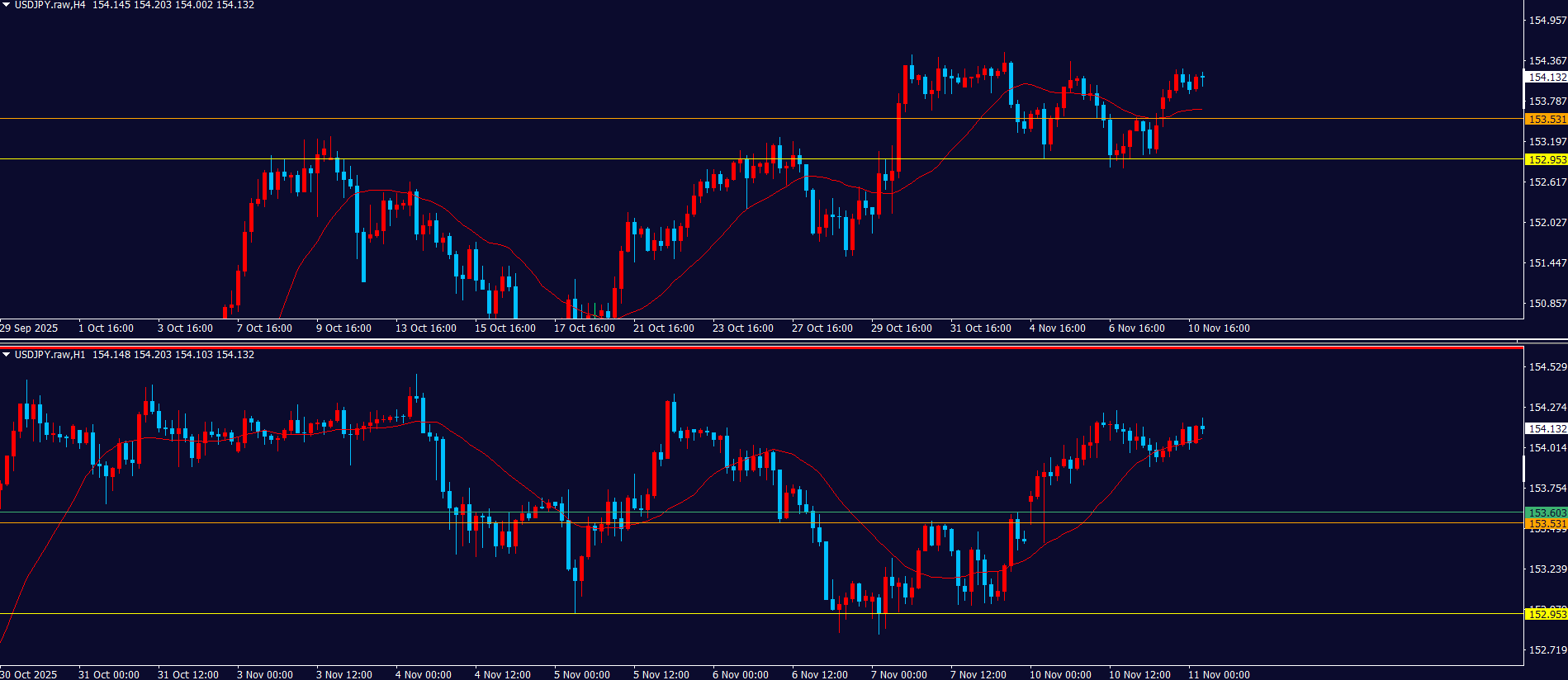Click the white 154.132 current price tag on H4 chart

1546,78
